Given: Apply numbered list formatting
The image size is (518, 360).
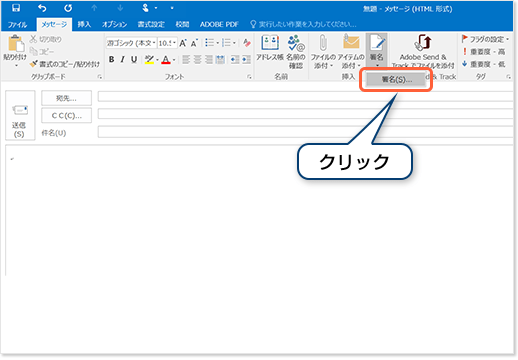Looking at the screenshot, I should [226, 43].
